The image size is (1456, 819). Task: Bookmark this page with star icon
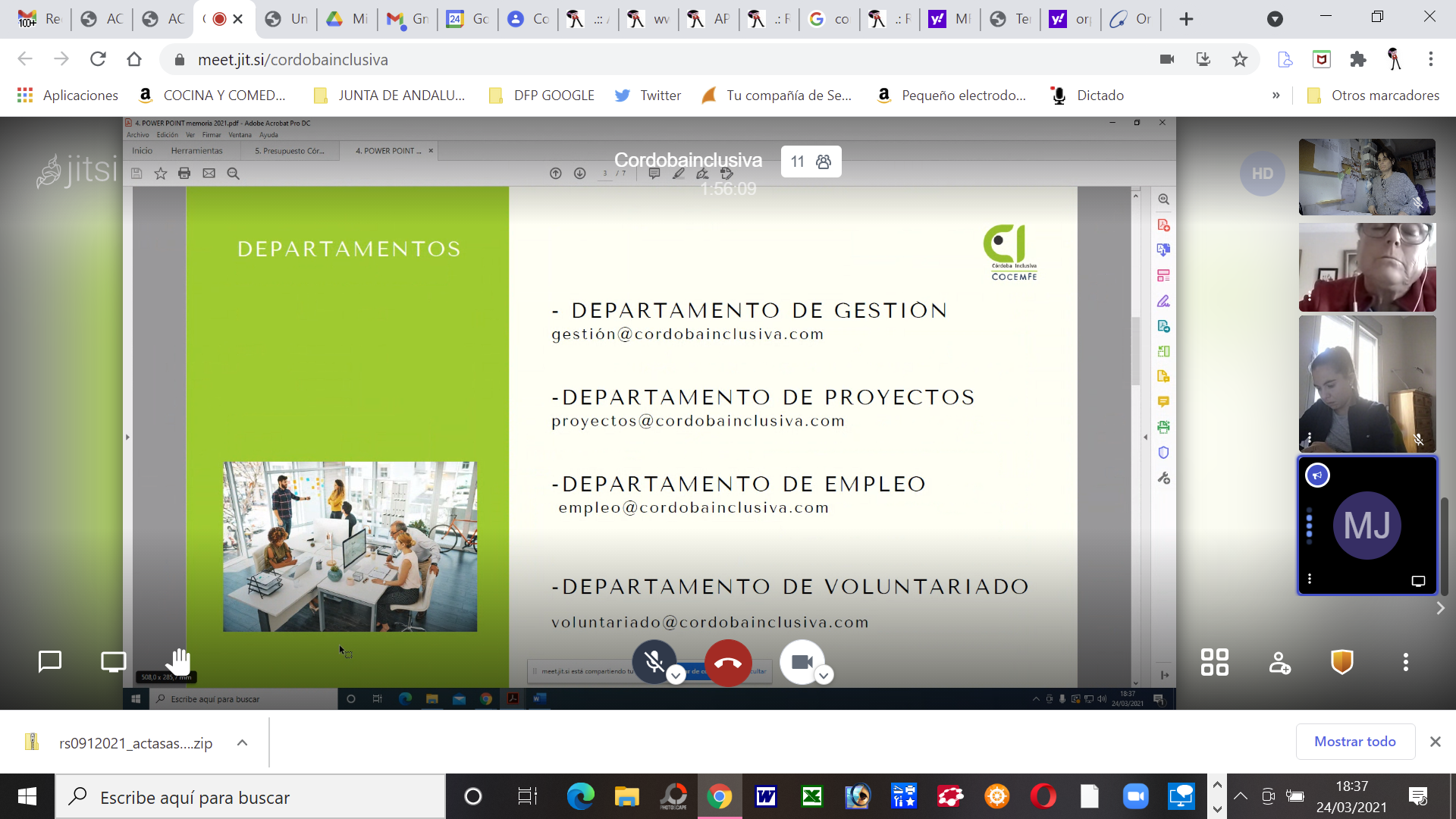tap(1240, 59)
